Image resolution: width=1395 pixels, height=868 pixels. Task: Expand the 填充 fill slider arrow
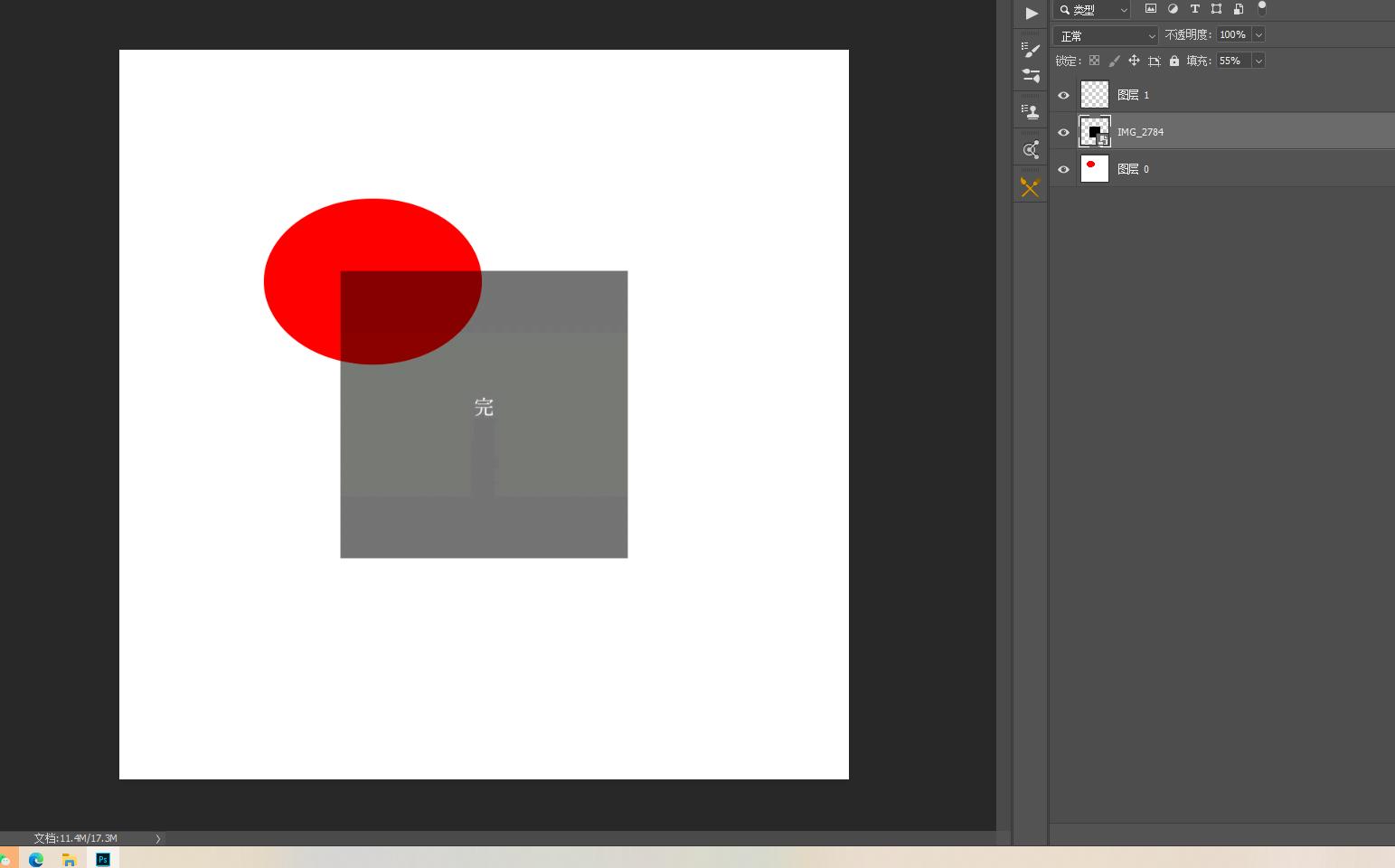point(1258,61)
